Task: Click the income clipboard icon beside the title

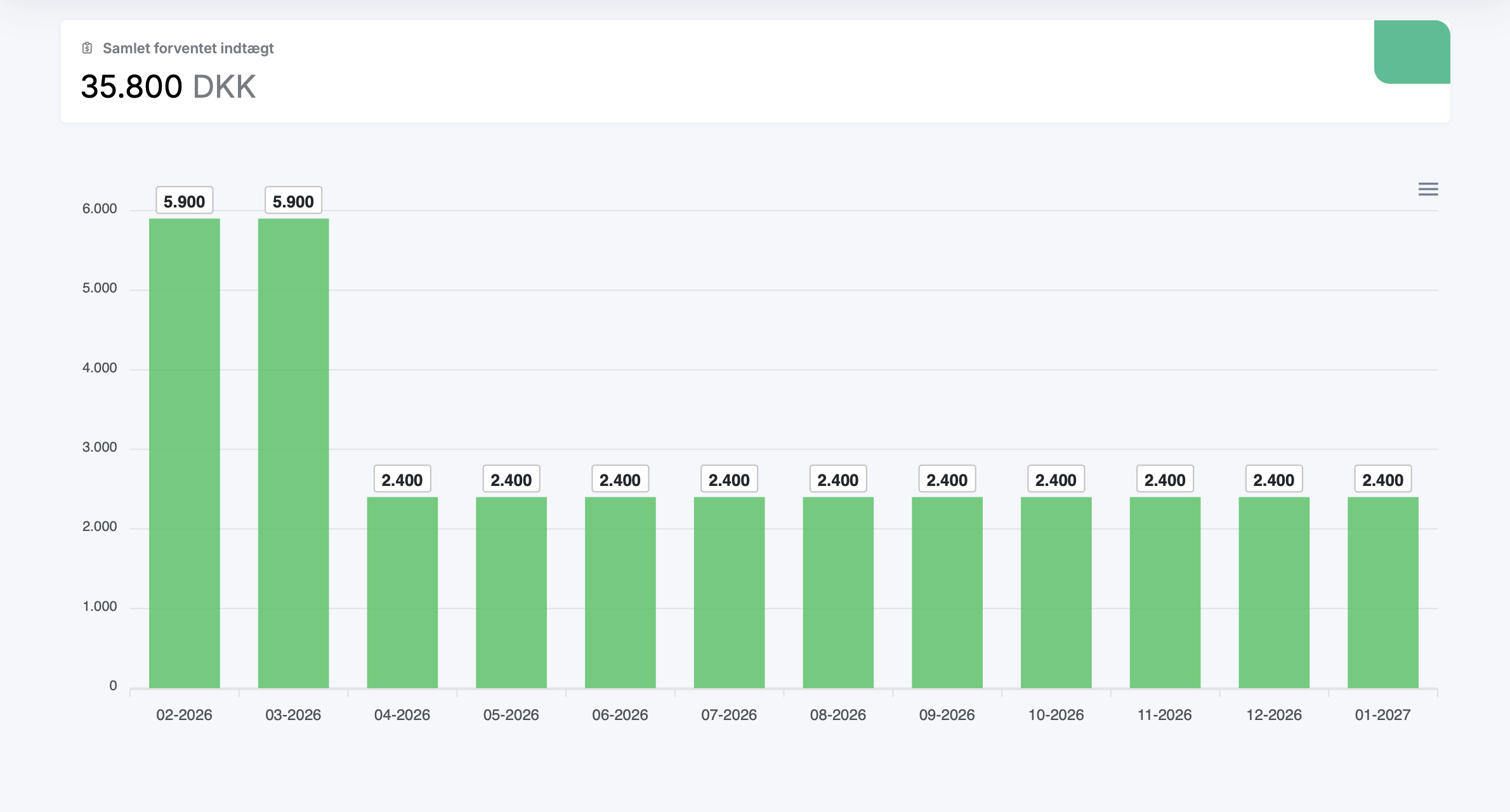Action: [88, 48]
